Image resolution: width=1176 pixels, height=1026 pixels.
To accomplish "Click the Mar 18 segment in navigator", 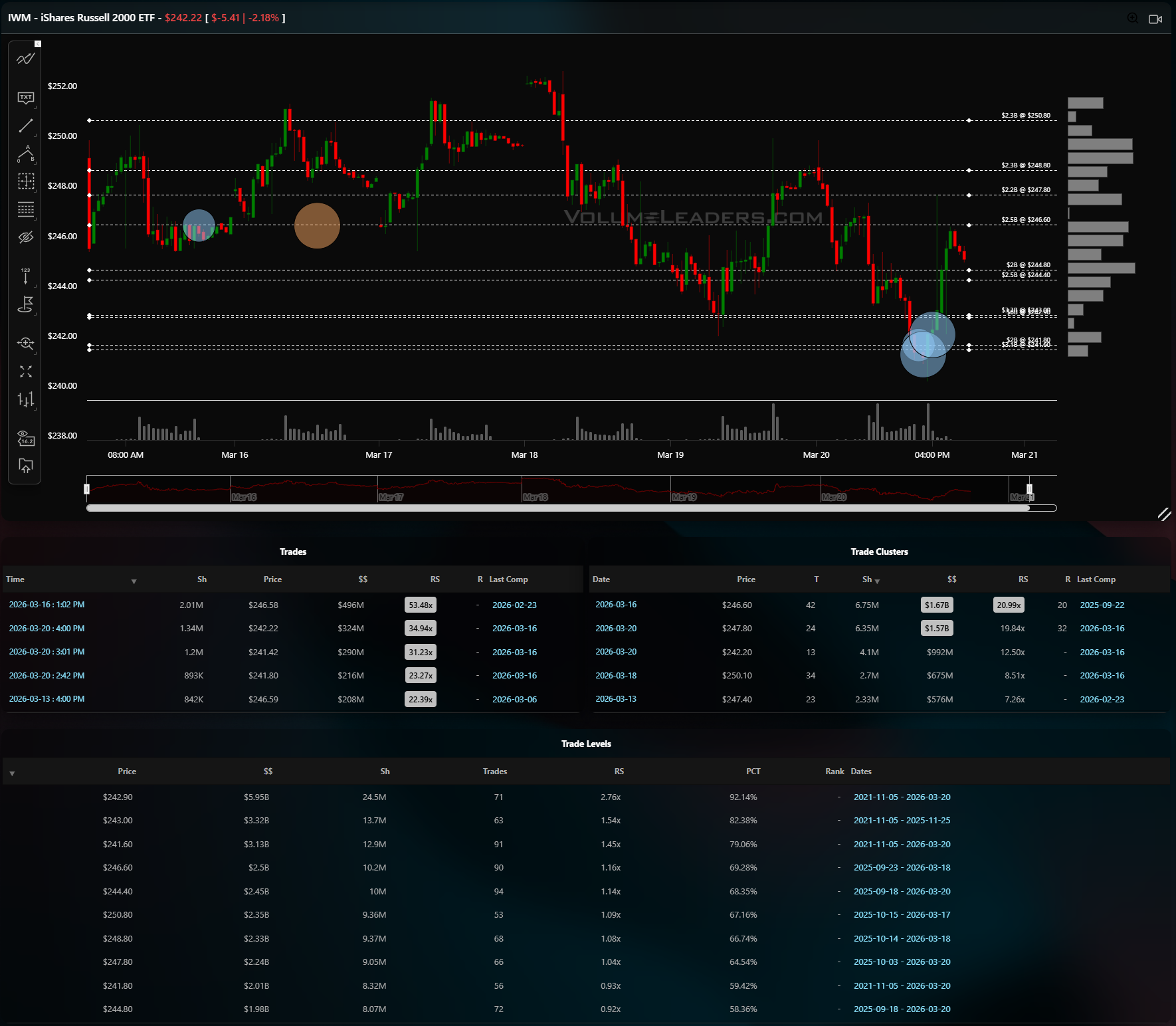I will point(596,489).
